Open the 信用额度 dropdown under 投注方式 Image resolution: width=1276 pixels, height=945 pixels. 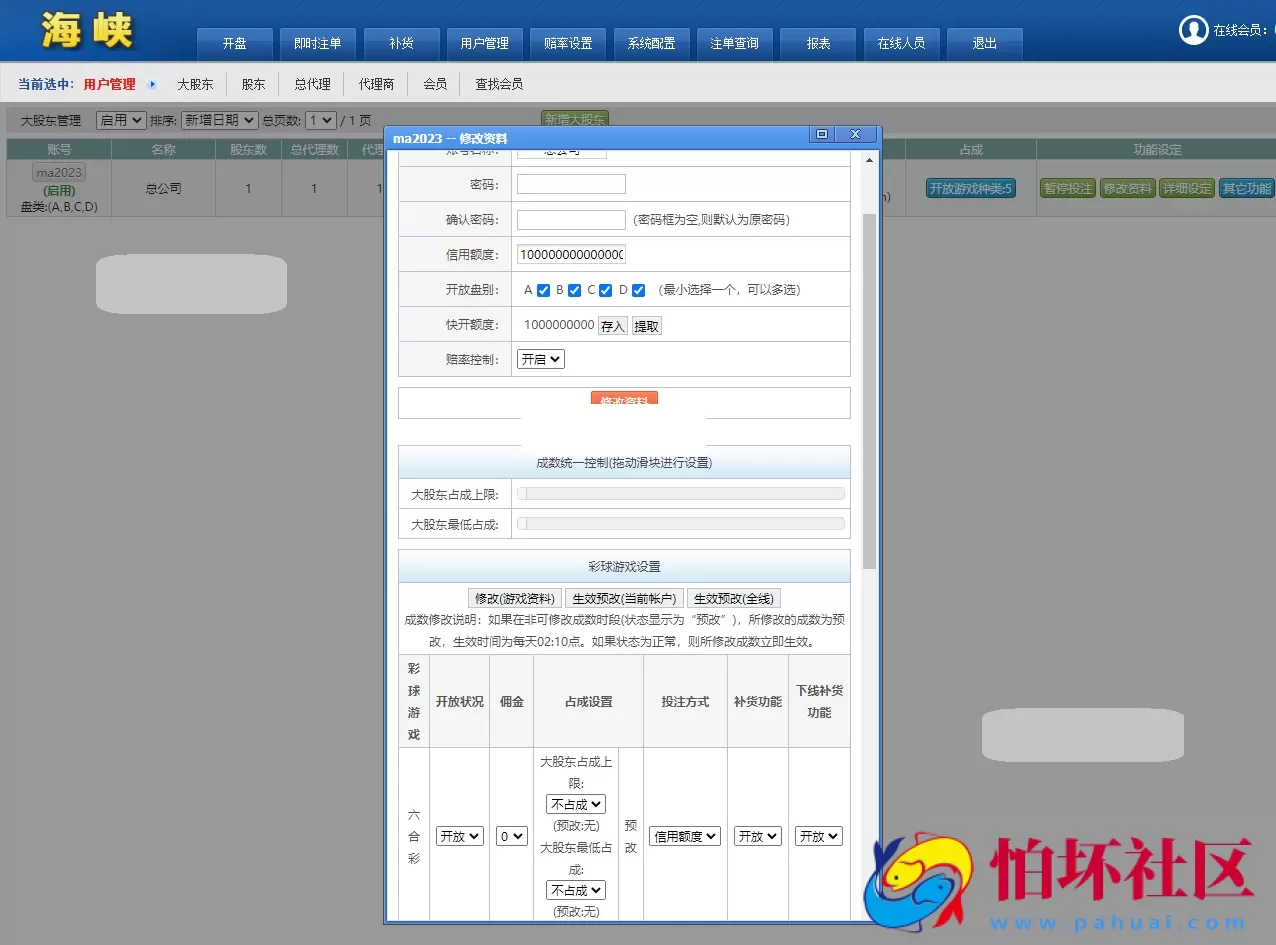pyautogui.click(x=684, y=835)
